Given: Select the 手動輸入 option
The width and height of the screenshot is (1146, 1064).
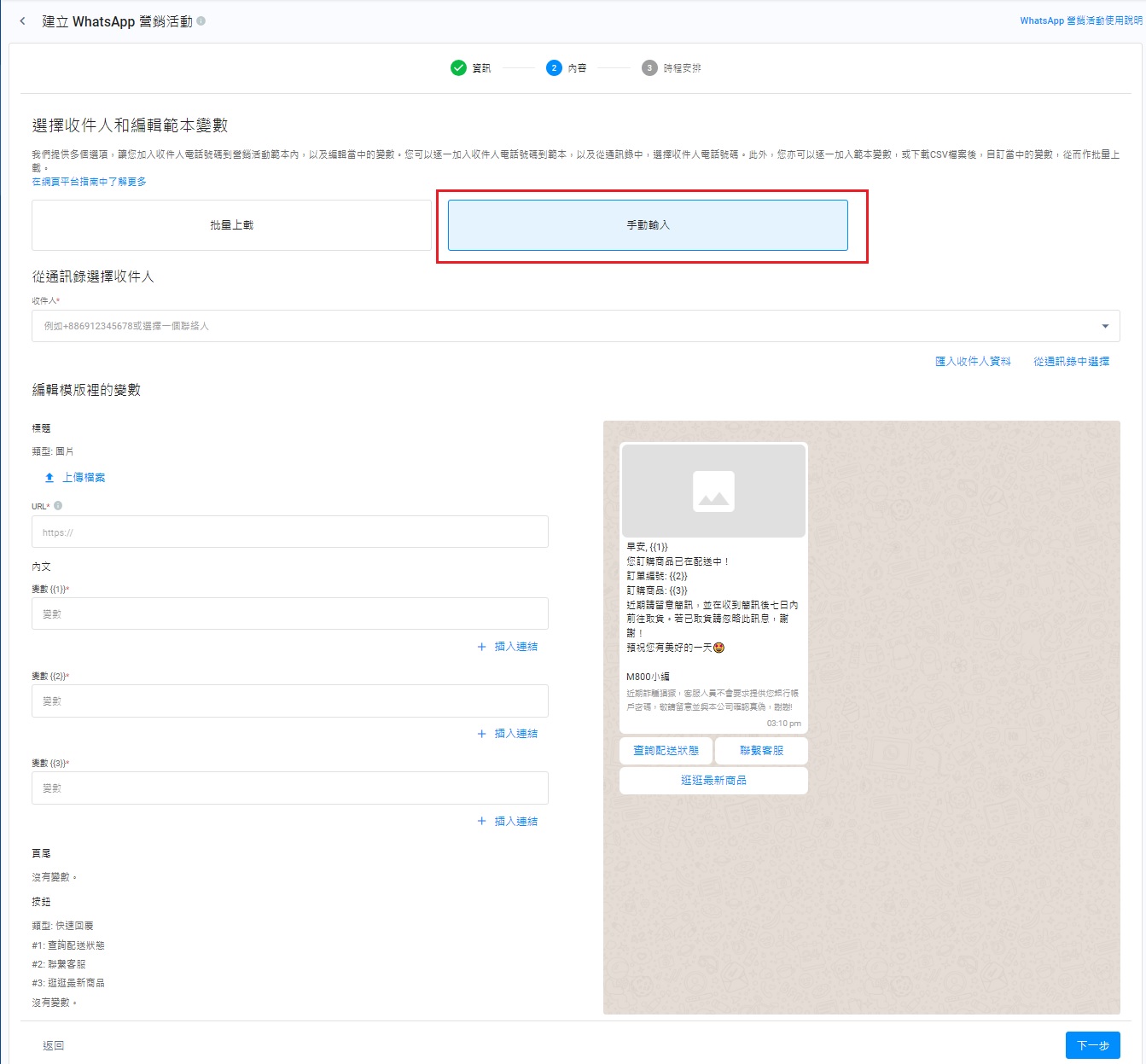Looking at the screenshot, I should pos(648,225).
